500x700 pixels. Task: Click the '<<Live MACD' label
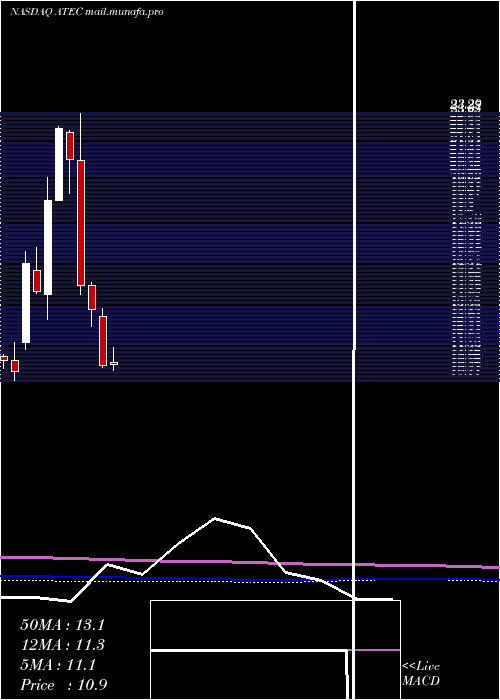(421, 674)
